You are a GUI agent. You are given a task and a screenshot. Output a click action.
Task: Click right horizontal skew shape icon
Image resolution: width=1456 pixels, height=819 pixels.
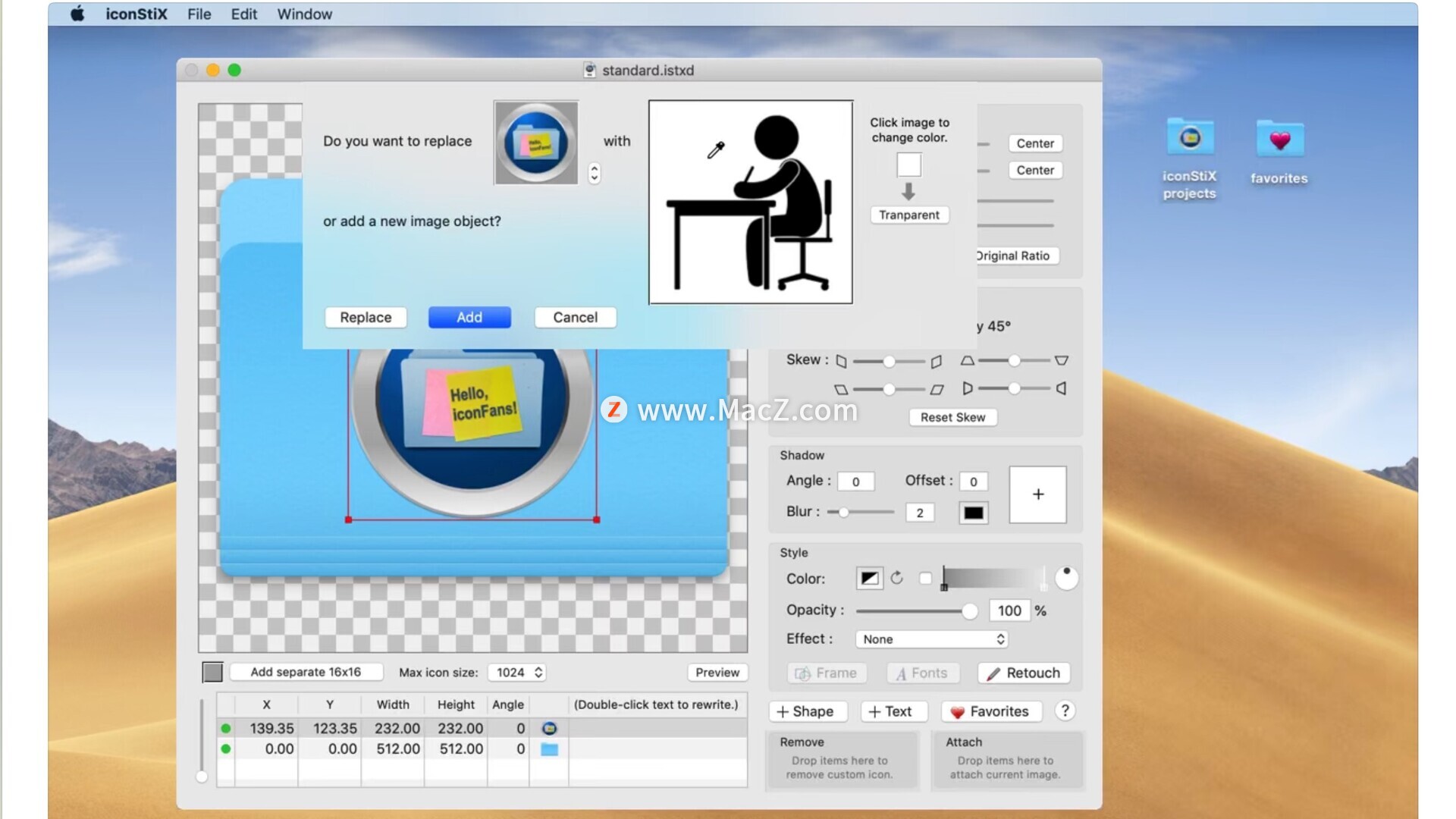coord(937,361)
